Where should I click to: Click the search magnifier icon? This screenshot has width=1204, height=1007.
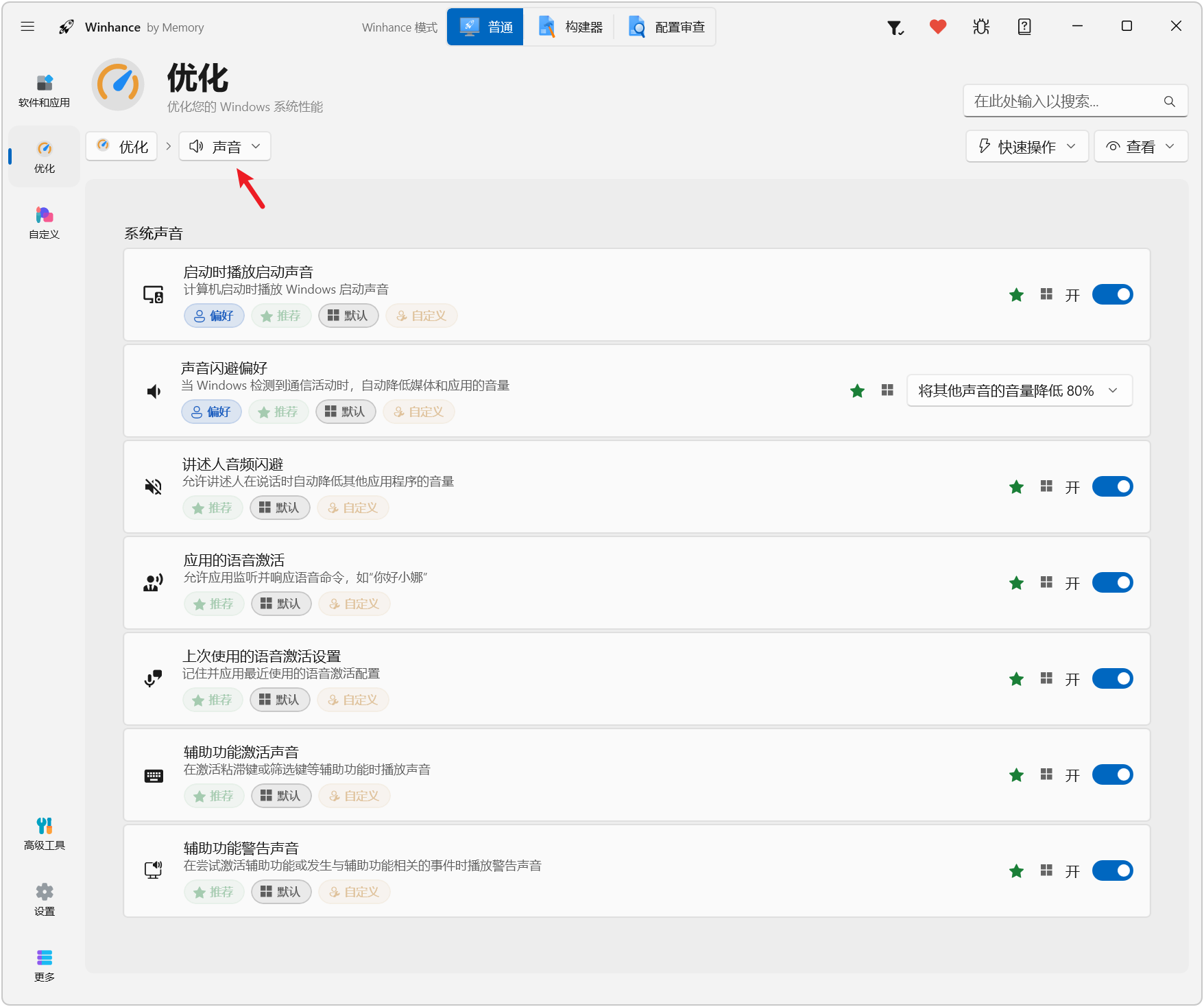pyautogui.click(x=1170, y=102)
